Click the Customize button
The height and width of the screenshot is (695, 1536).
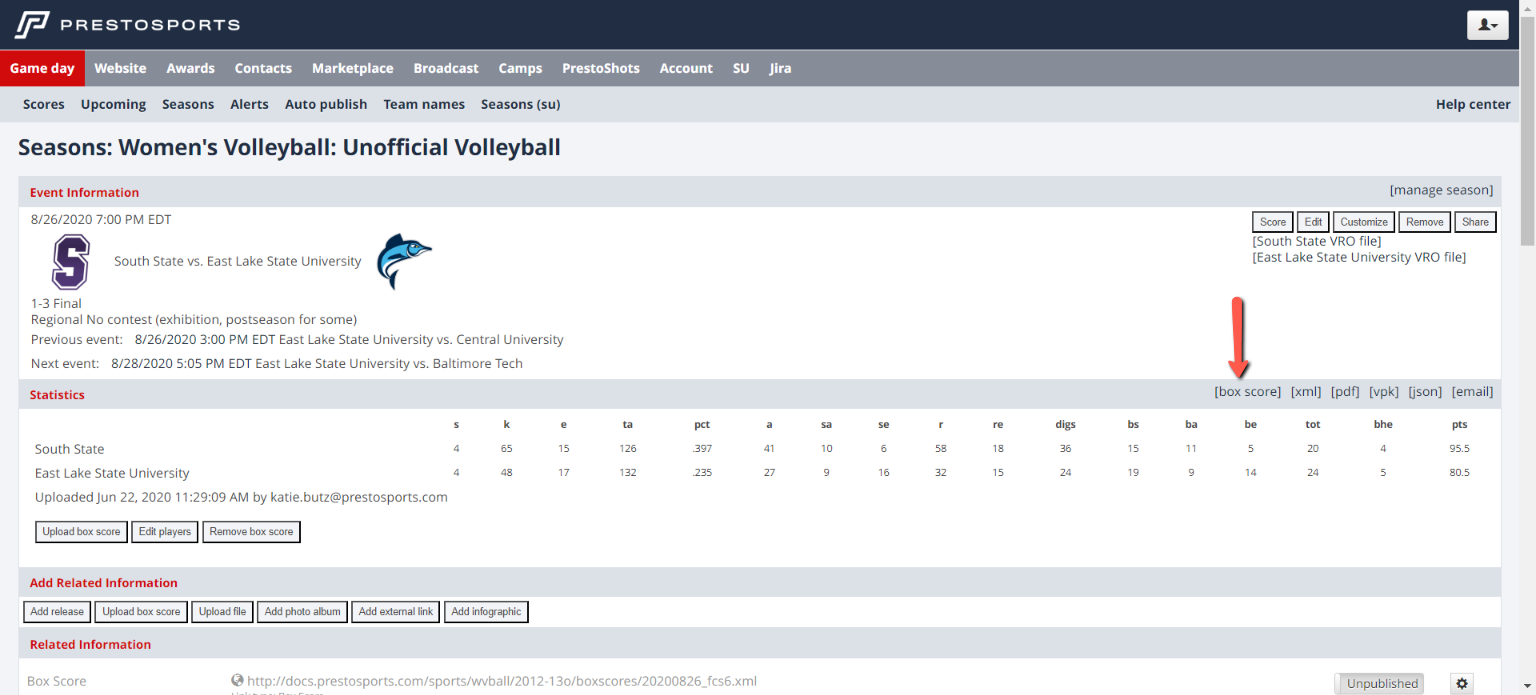coord(1364,222)
